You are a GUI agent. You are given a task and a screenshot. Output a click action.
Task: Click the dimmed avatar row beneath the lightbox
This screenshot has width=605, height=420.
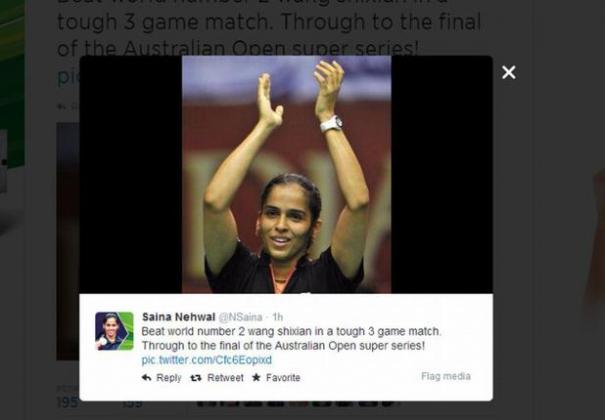(297, 403)
